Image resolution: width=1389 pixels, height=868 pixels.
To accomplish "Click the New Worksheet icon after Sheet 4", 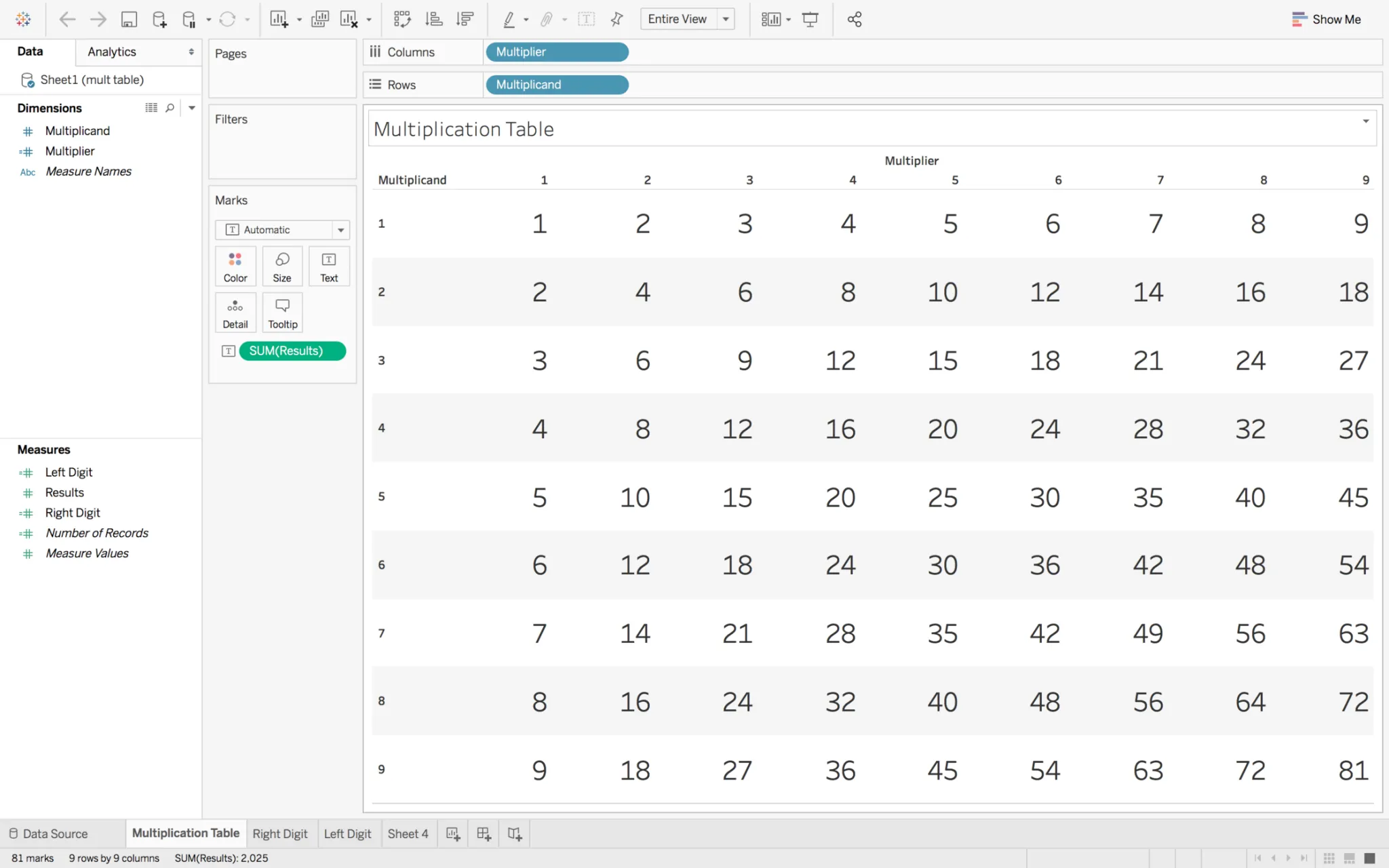I will point(453,833).
